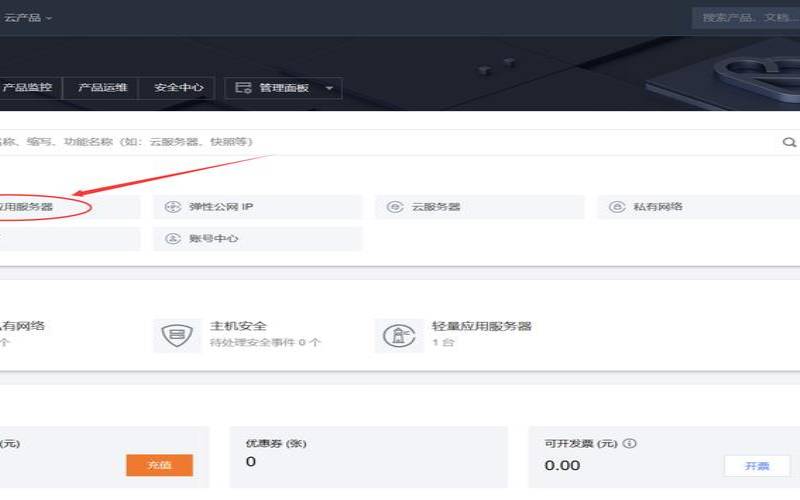Open the 私有网络 shortcut

[699, 207]
